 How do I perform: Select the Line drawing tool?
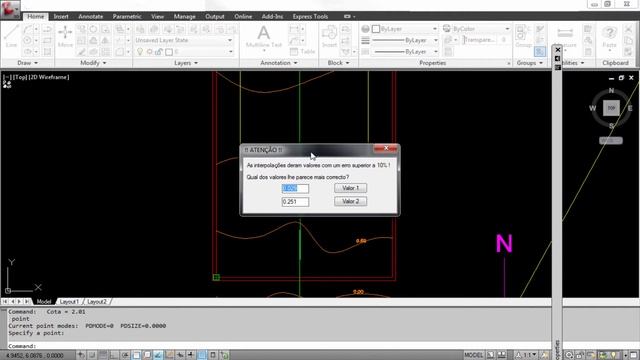click(11, 36)
